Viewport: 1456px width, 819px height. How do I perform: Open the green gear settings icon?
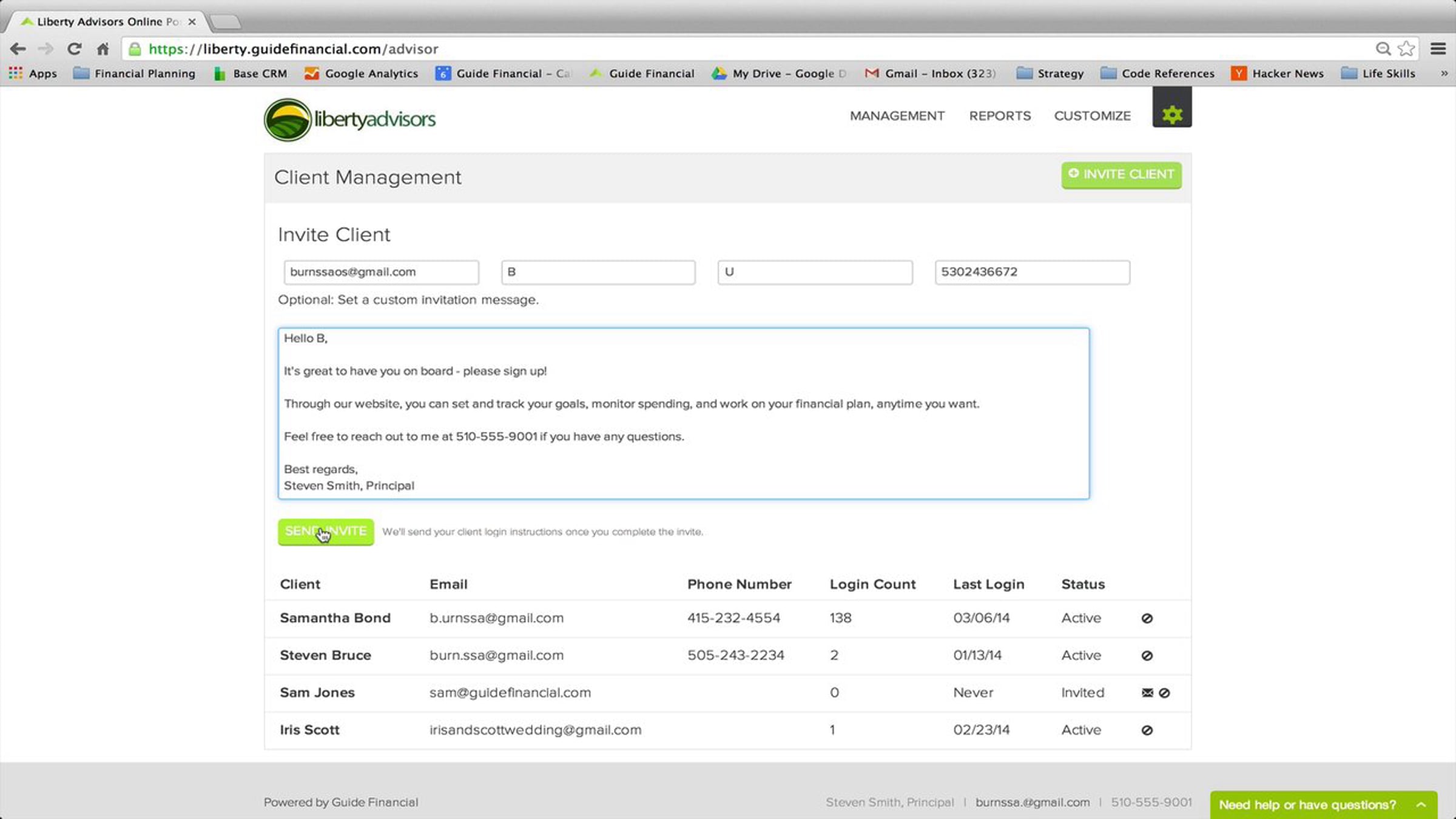pos(1171,114)
